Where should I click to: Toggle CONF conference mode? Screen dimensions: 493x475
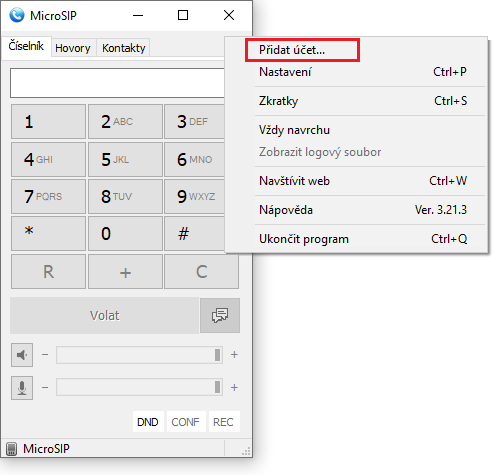[185, 422]
